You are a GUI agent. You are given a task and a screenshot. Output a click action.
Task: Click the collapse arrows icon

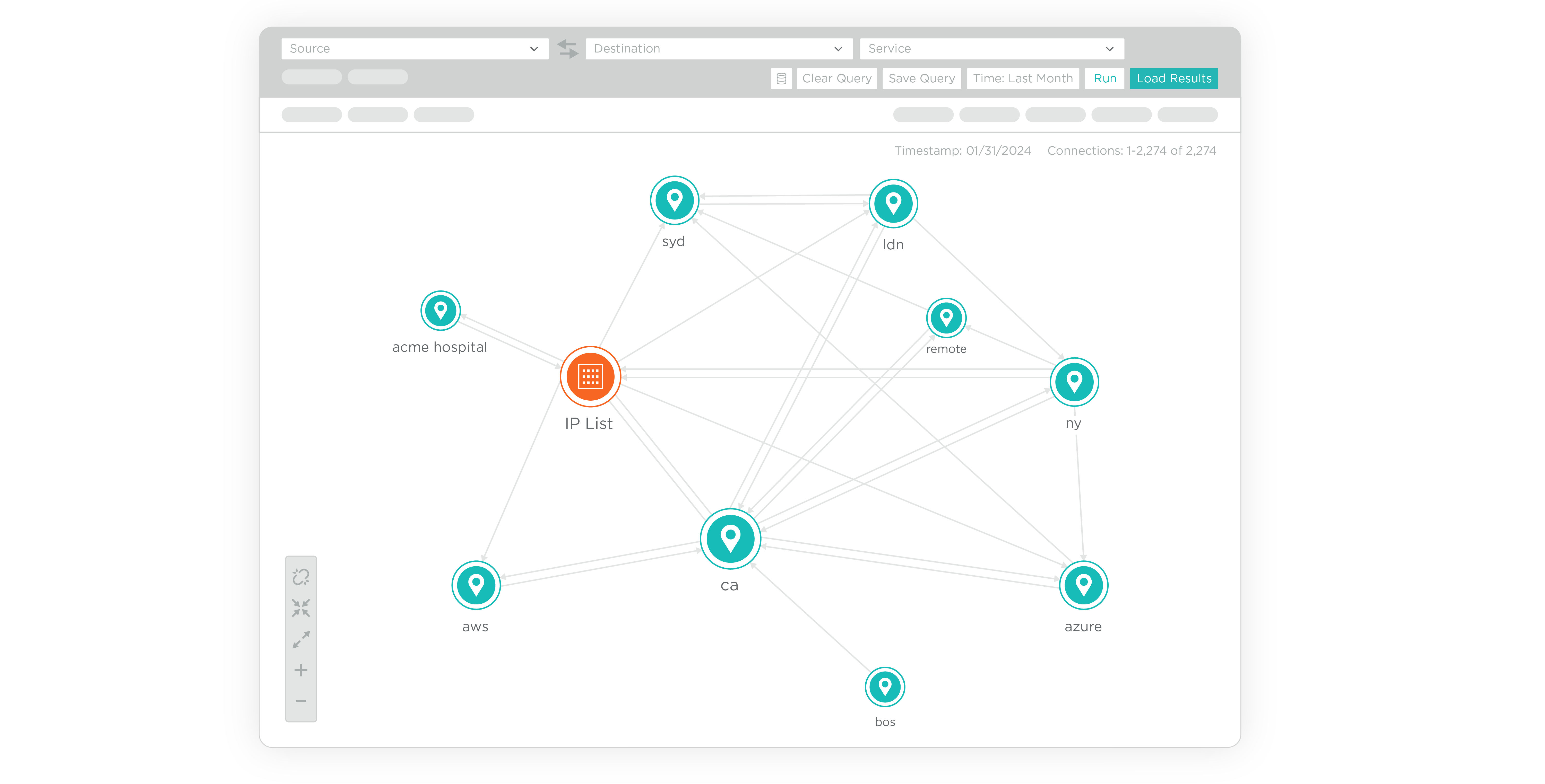[301, 608]
